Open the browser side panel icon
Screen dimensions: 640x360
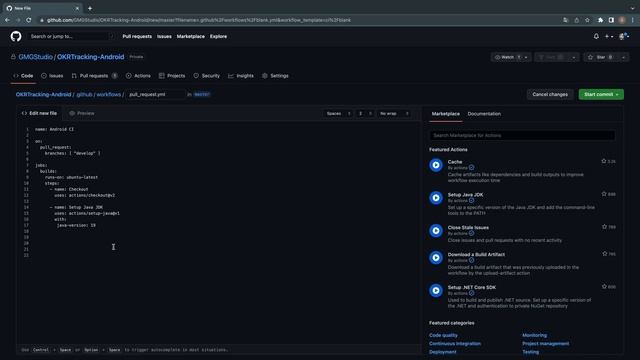pos(611,20)
